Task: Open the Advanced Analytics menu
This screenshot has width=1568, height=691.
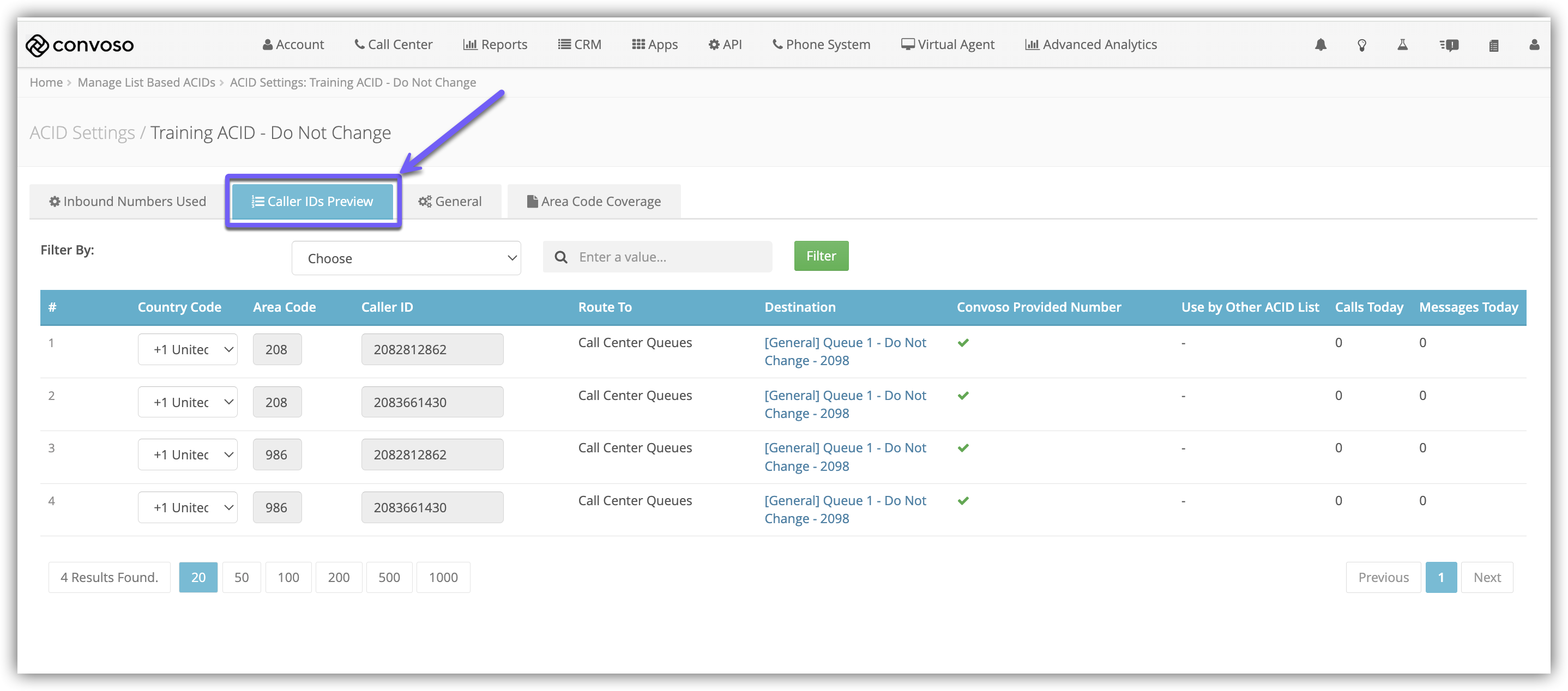Action: (x=1091, y=44)
